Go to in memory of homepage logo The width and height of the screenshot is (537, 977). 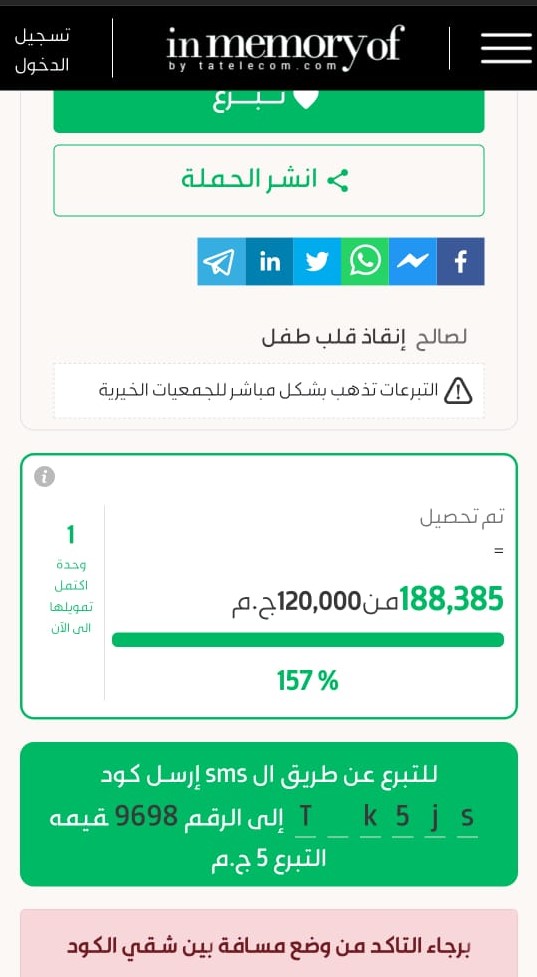(285, 47)
